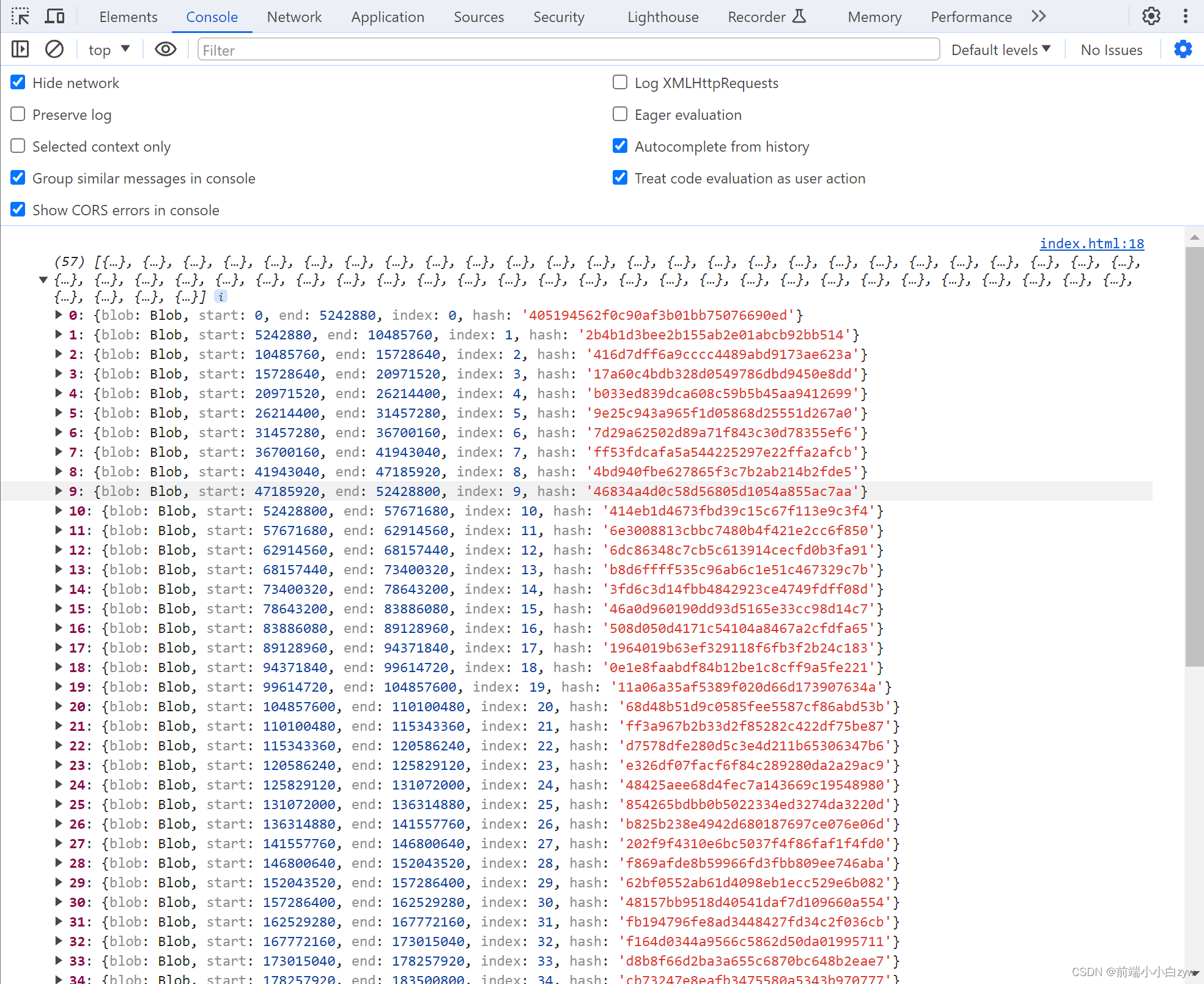Switch to the Network tab

tap(294, 17)
